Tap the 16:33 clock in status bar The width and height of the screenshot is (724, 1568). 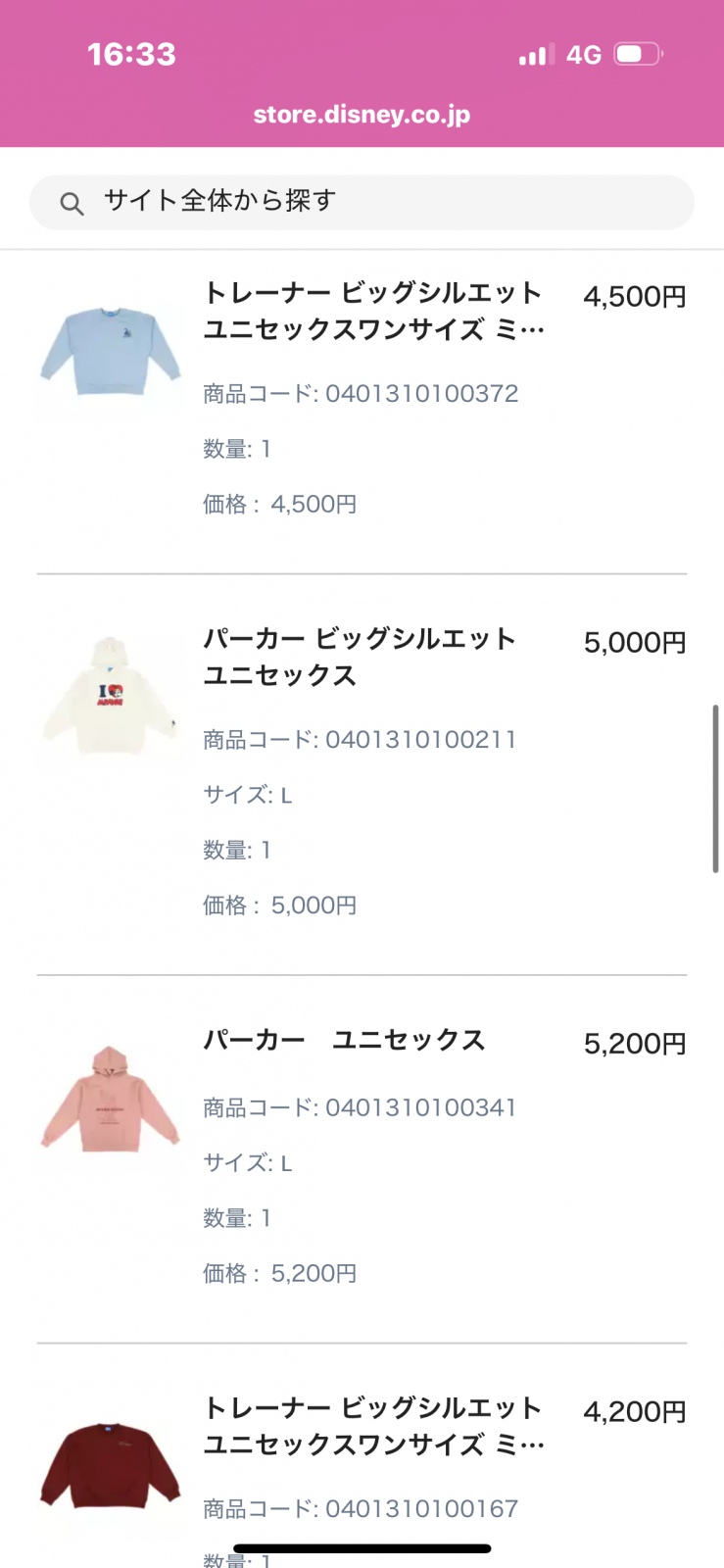(x=131, y=54)
